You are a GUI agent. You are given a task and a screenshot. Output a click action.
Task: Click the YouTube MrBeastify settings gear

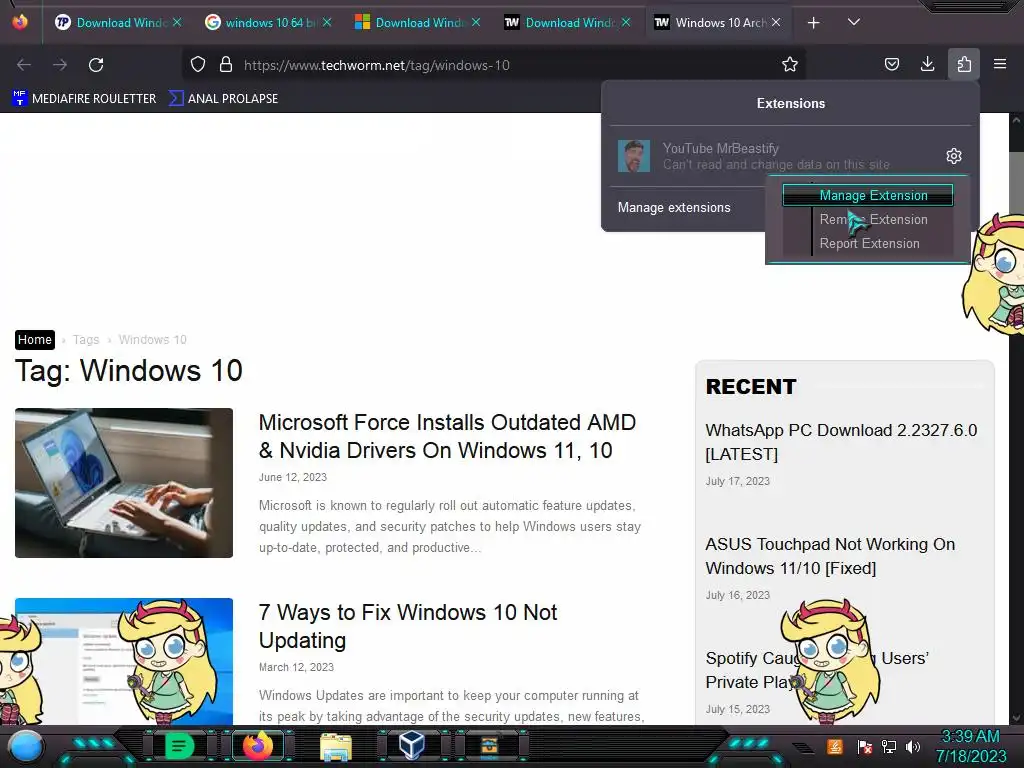tap(954, 156)
